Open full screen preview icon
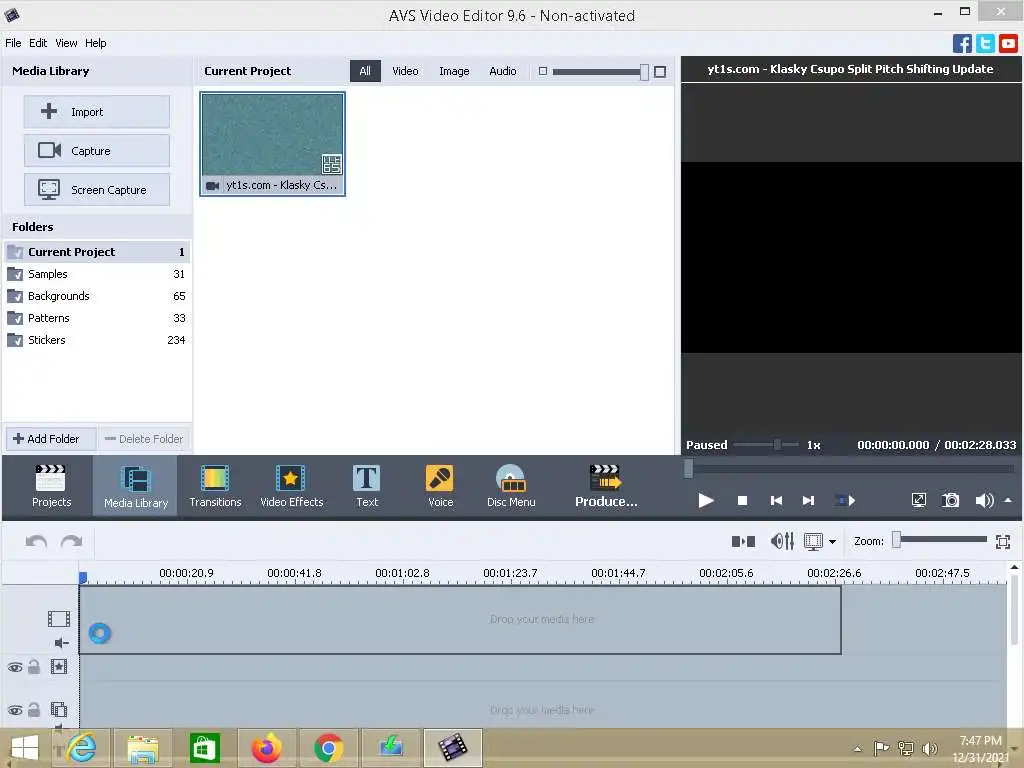1024x768 pixels. point(918,500)
